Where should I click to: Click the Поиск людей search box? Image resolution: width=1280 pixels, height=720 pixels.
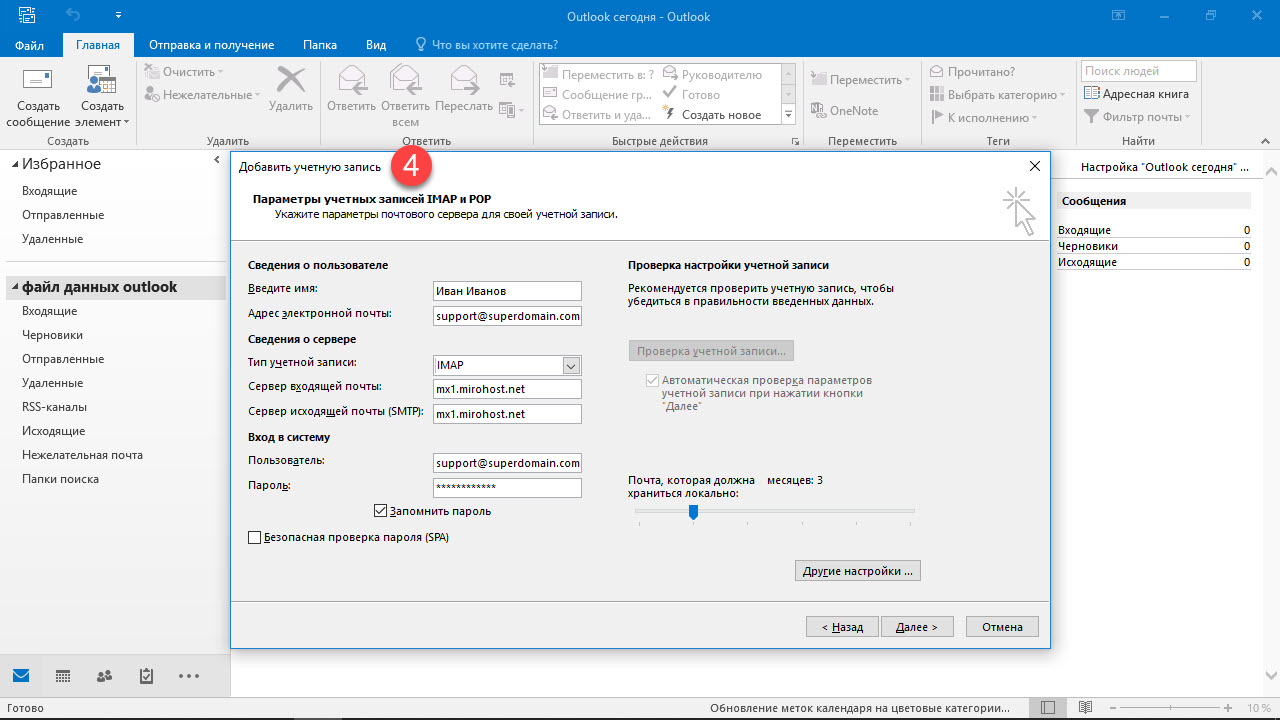pyautogui.click(x=1139, y=71)
